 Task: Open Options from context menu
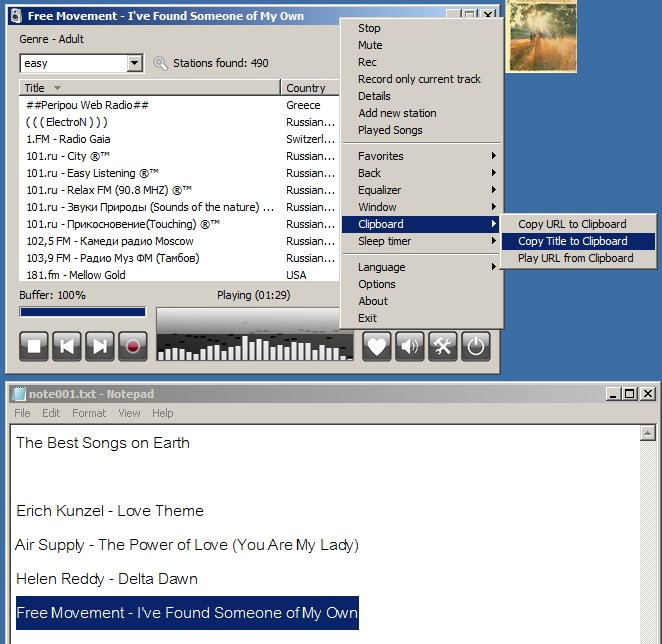[x=421, y=284]
